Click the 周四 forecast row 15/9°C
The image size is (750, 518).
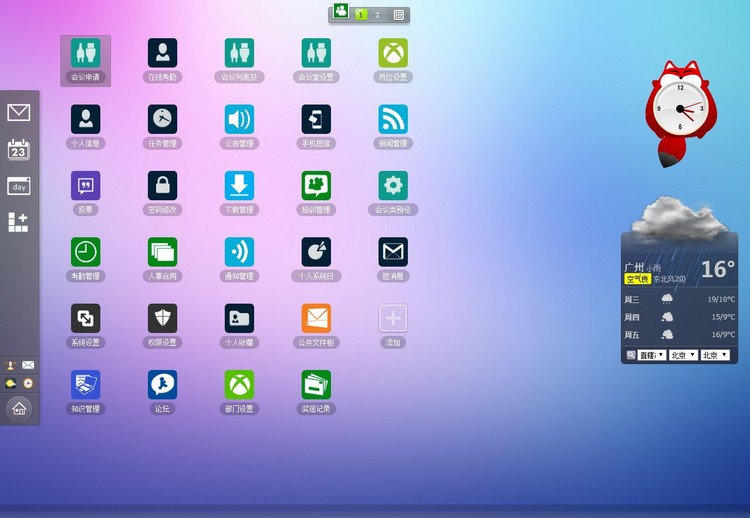point(680,317)
